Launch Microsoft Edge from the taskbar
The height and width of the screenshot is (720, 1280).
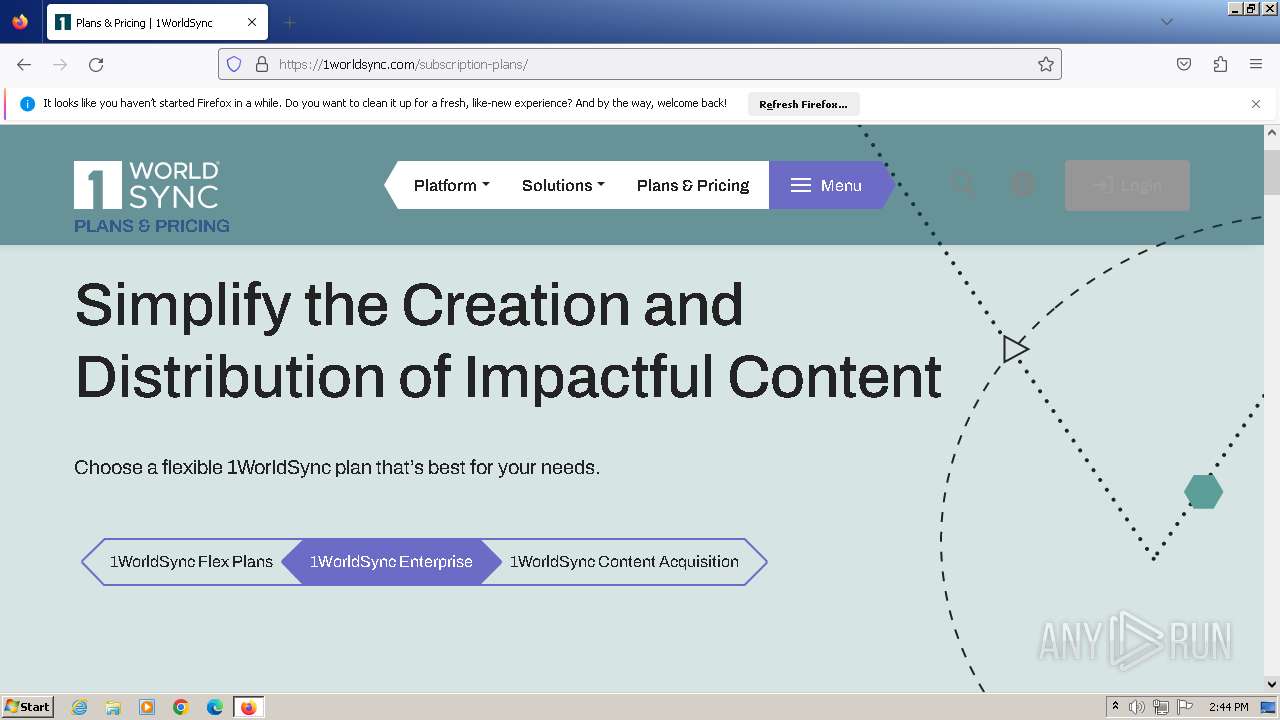[215, 707]
